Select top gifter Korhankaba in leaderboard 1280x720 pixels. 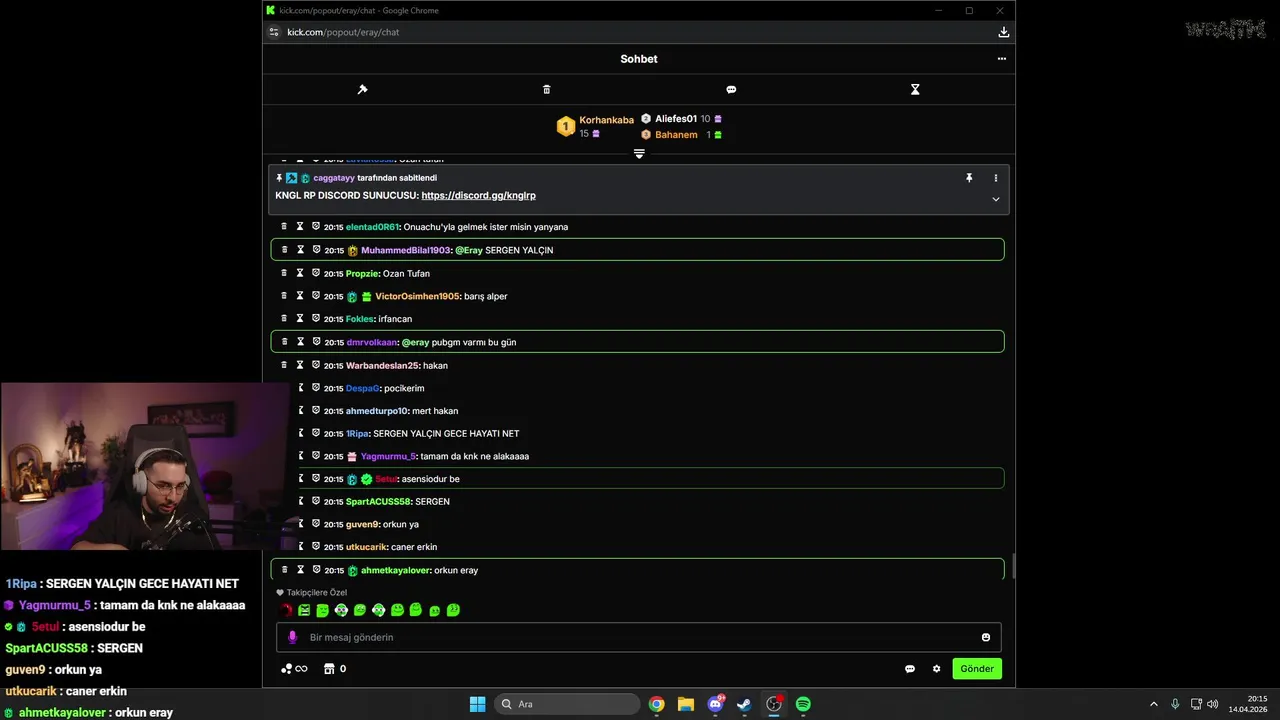[606, 120]
